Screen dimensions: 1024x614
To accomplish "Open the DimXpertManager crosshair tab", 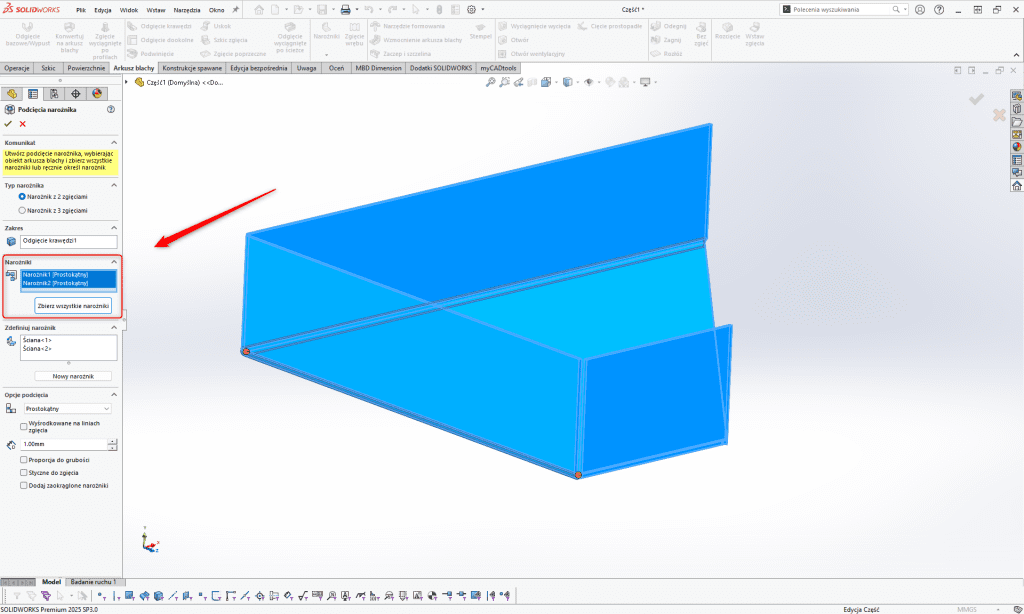I will pos(76,93).
